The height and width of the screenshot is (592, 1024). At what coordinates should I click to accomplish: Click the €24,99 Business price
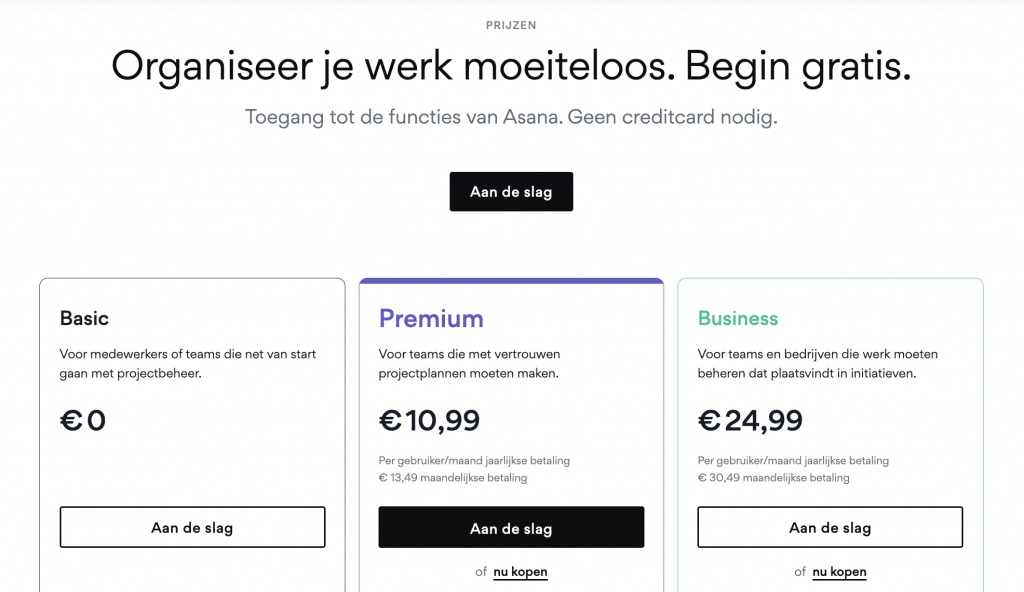pos(750,421)
